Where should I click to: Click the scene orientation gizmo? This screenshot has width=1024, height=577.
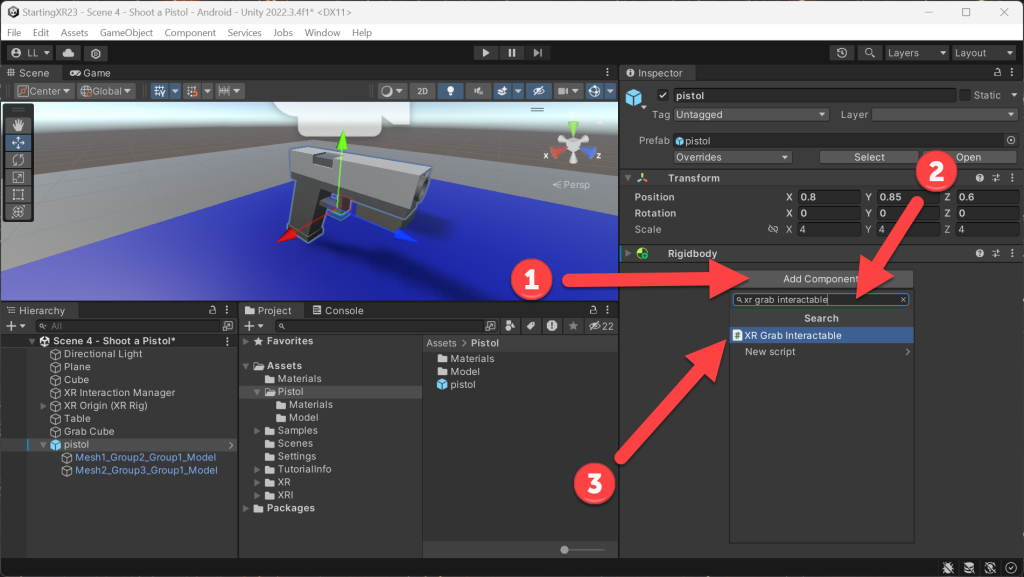click(573, 146)
